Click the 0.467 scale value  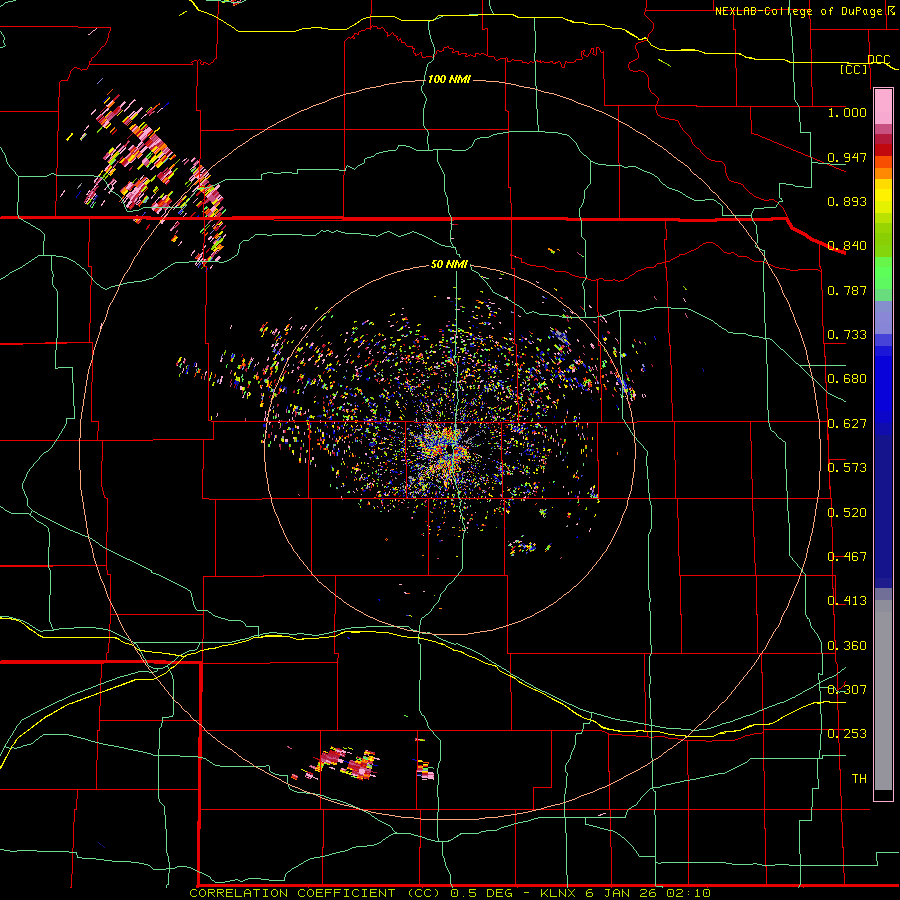coord(847,557)
